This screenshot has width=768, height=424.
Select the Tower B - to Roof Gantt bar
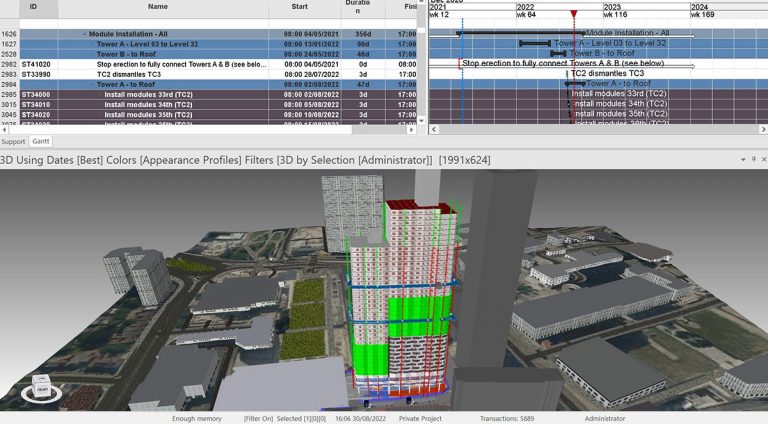[558, 53]
